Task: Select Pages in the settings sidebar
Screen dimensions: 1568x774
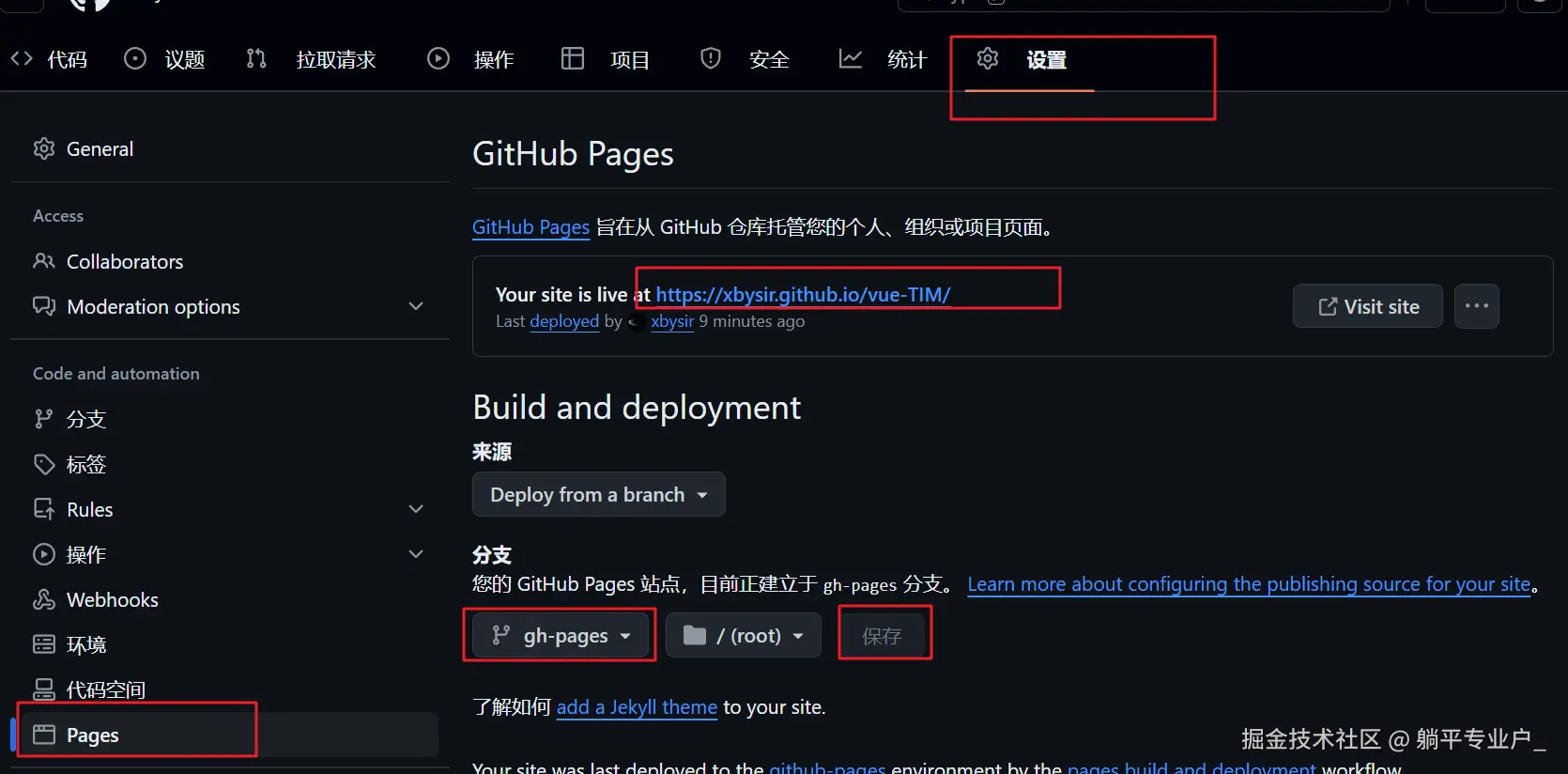Action: [224, 735]
